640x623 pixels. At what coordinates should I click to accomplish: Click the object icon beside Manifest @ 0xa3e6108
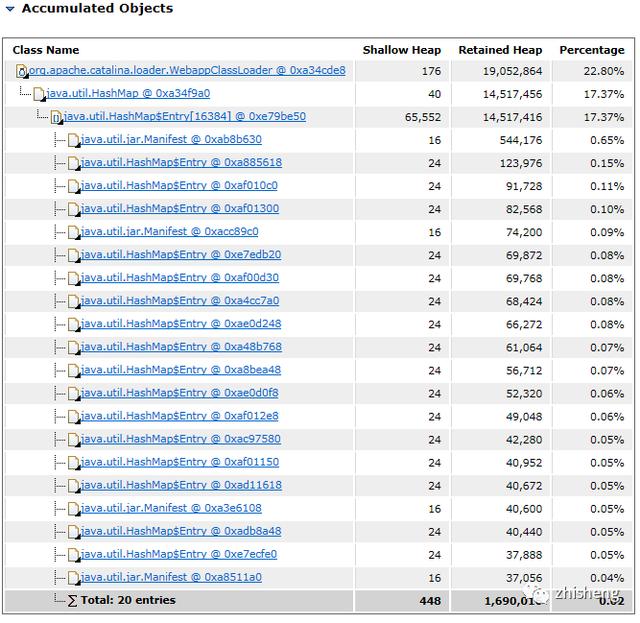tap(74, 510)
